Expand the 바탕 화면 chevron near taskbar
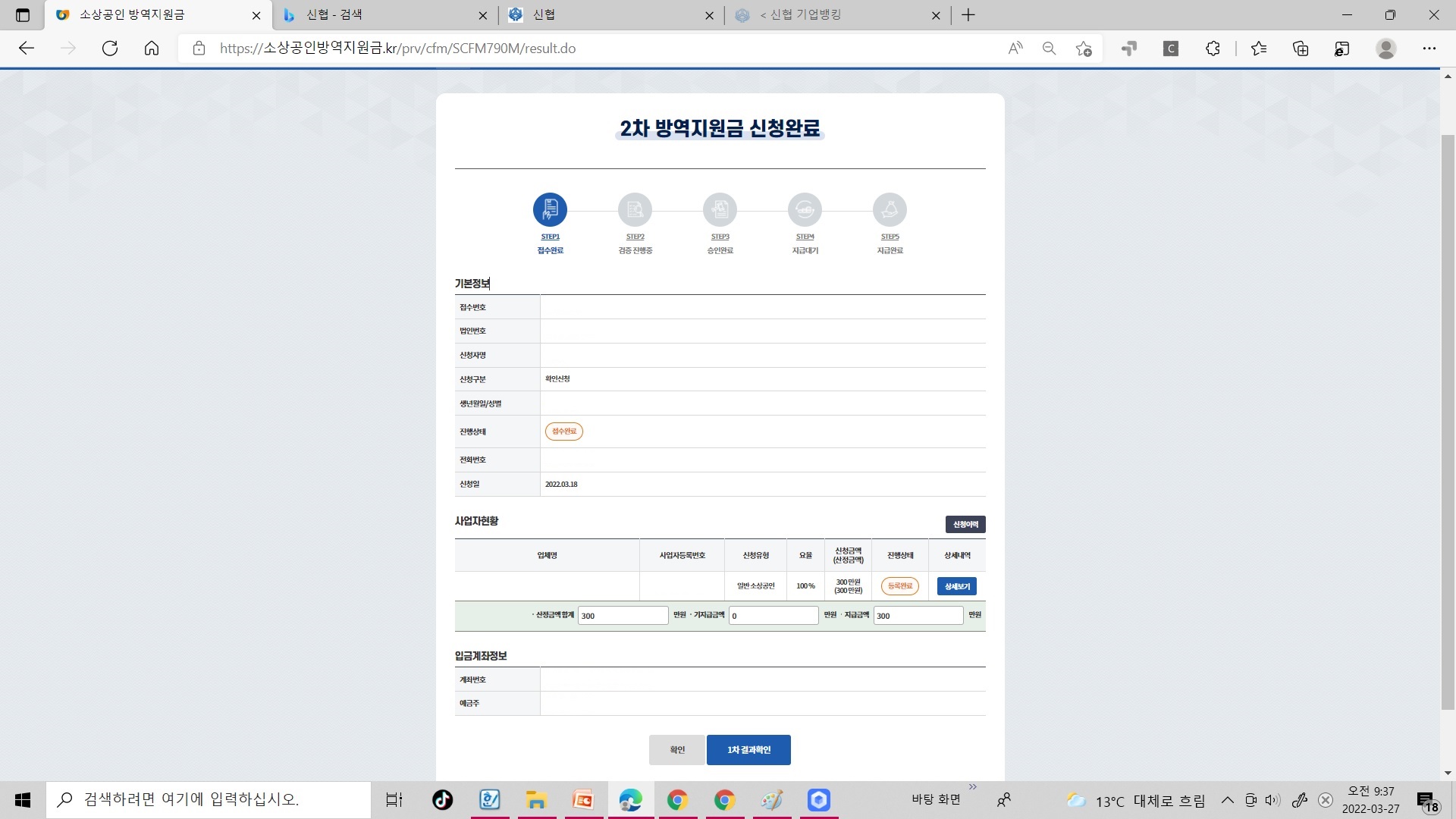This screenshot has width=1456, height=819. (x=973, y=786)
